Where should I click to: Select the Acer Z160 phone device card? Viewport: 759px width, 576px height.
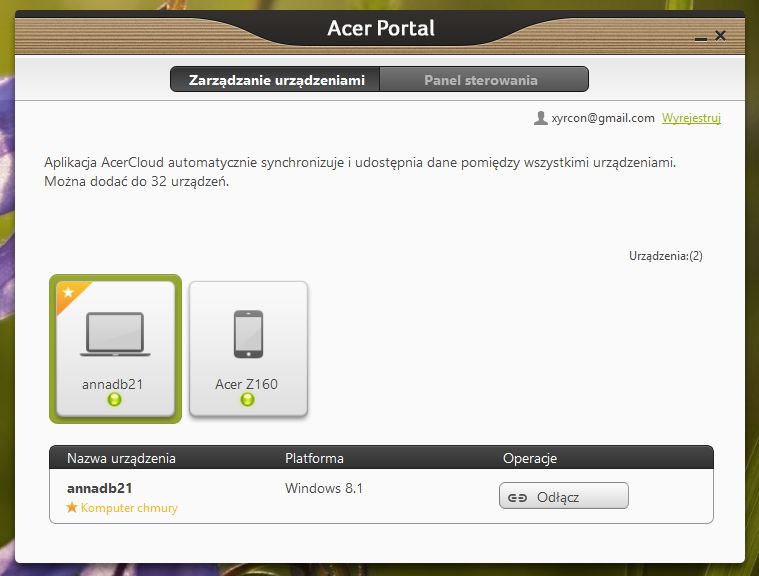[x=248, y=349]
